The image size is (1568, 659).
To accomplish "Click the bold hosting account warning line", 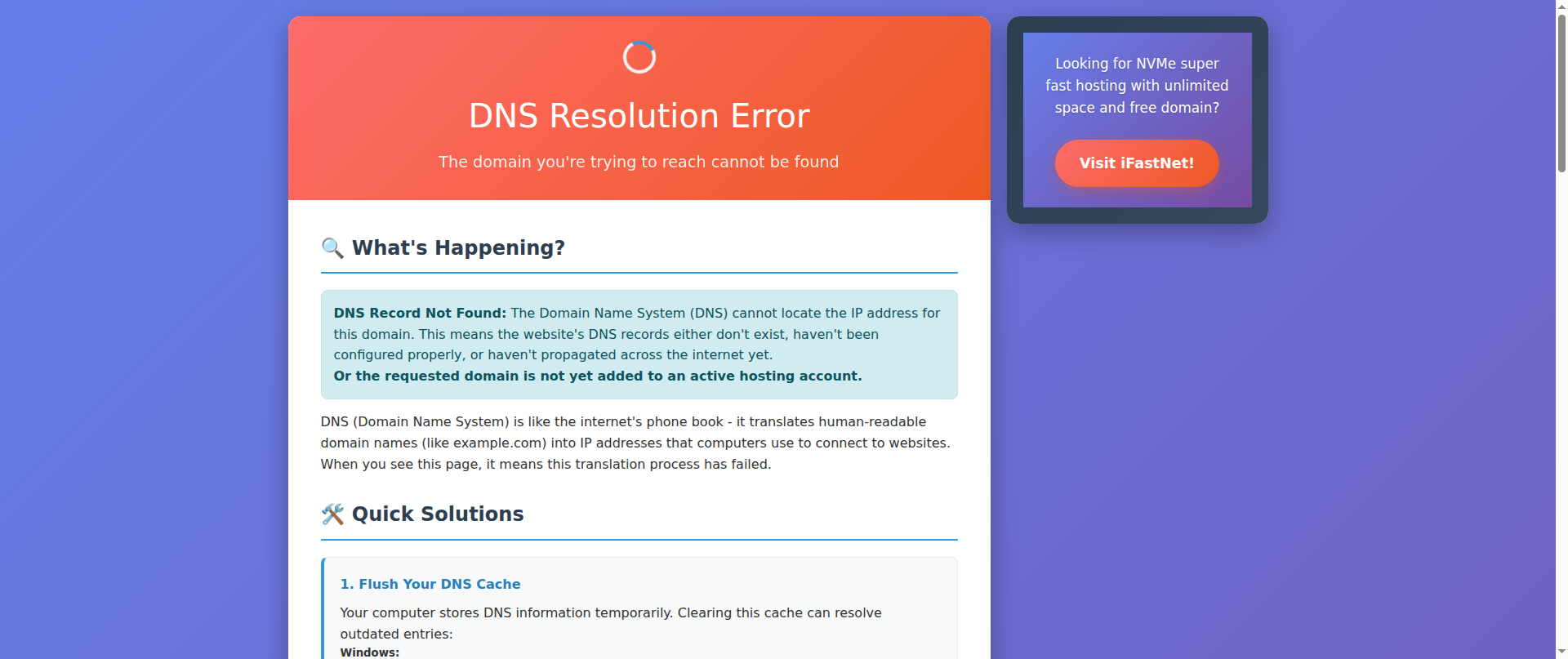I will tap(598, 376).
